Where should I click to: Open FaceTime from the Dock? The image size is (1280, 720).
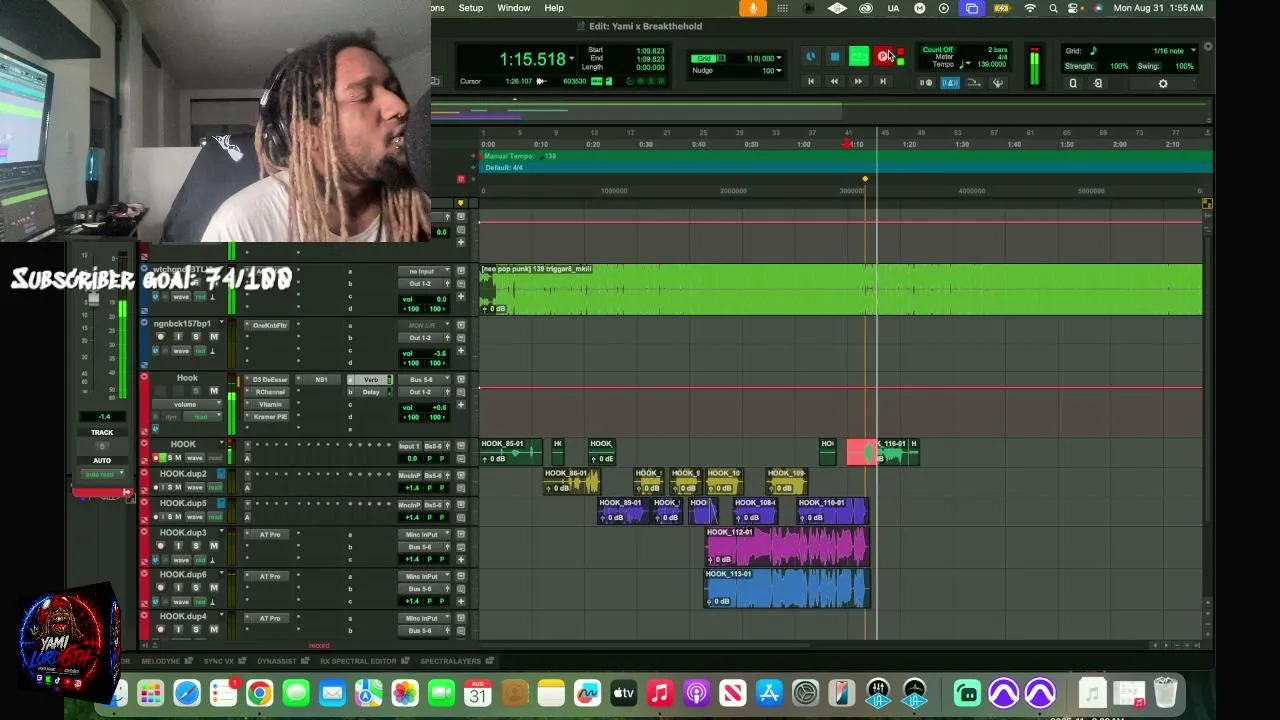[441, 693]
